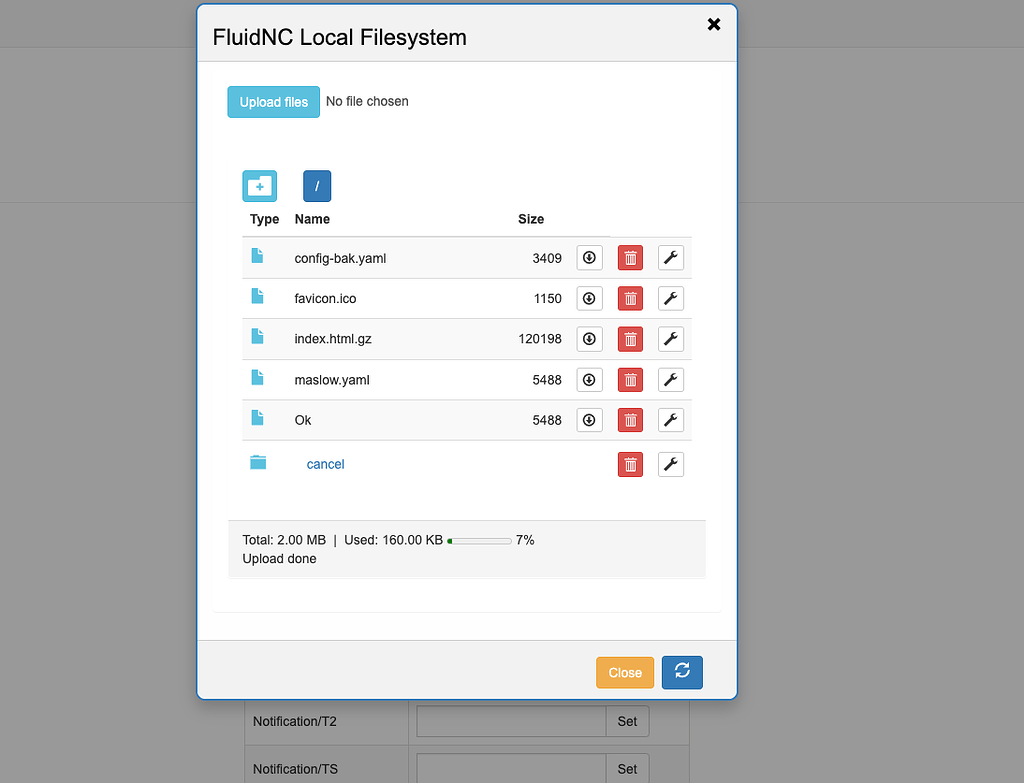
Task: Download index.html.gz
Action: click(589, 339)
